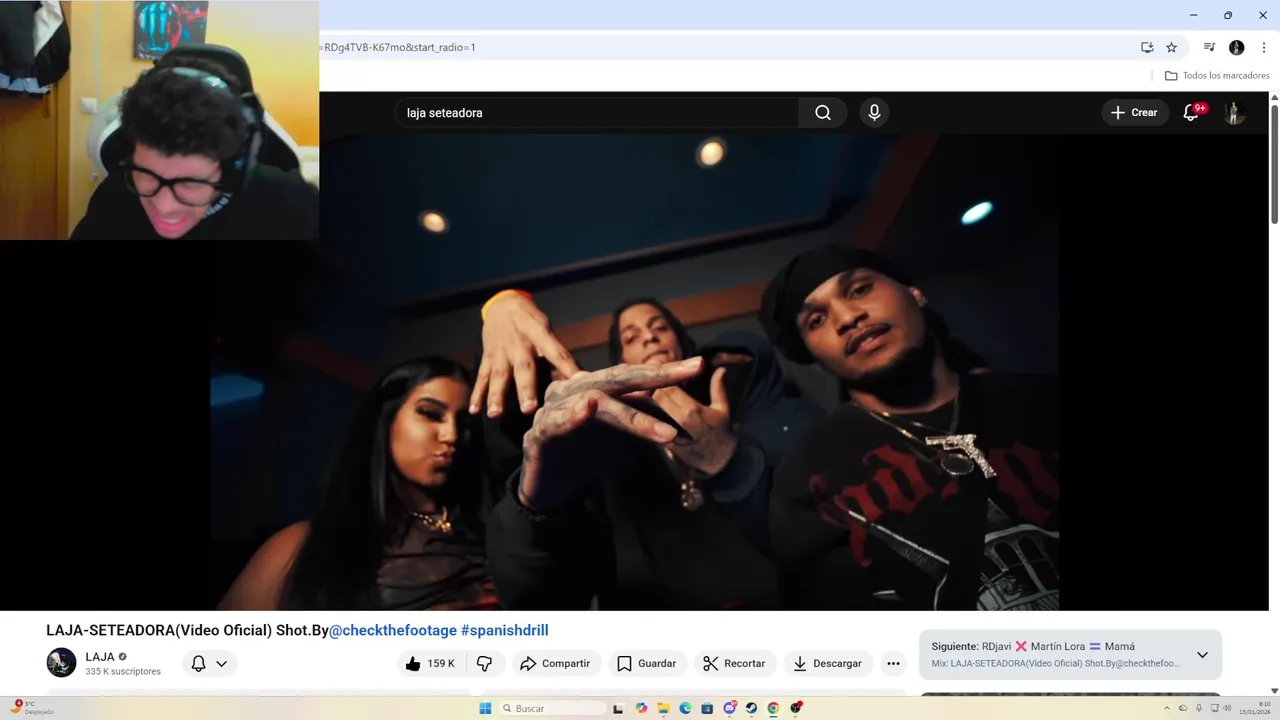The height and width of the screenshot is (720, 1280).
Task: Open Discord from the taskbar
Action: click(x=730, y=708)
